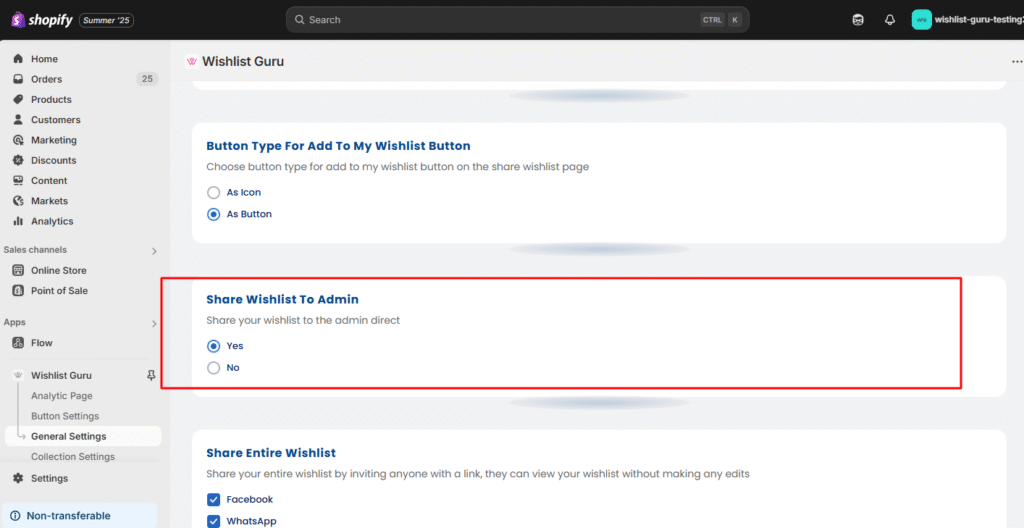
Task: Select the As Icon radio button
Action: [x=214, y=193]
